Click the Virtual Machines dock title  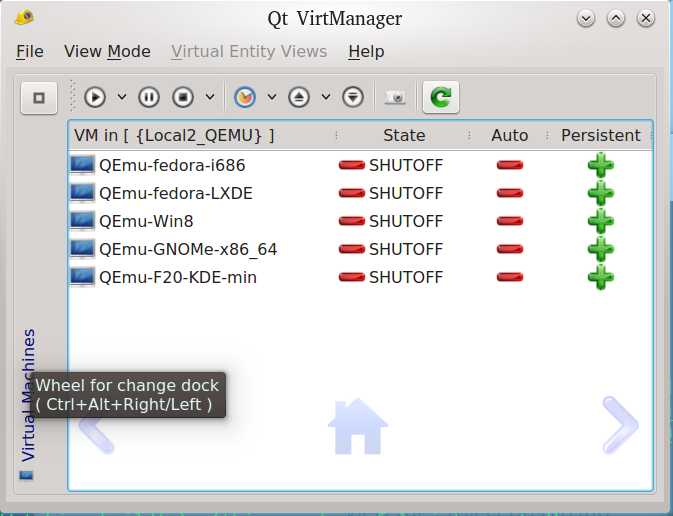coord(28,395)
